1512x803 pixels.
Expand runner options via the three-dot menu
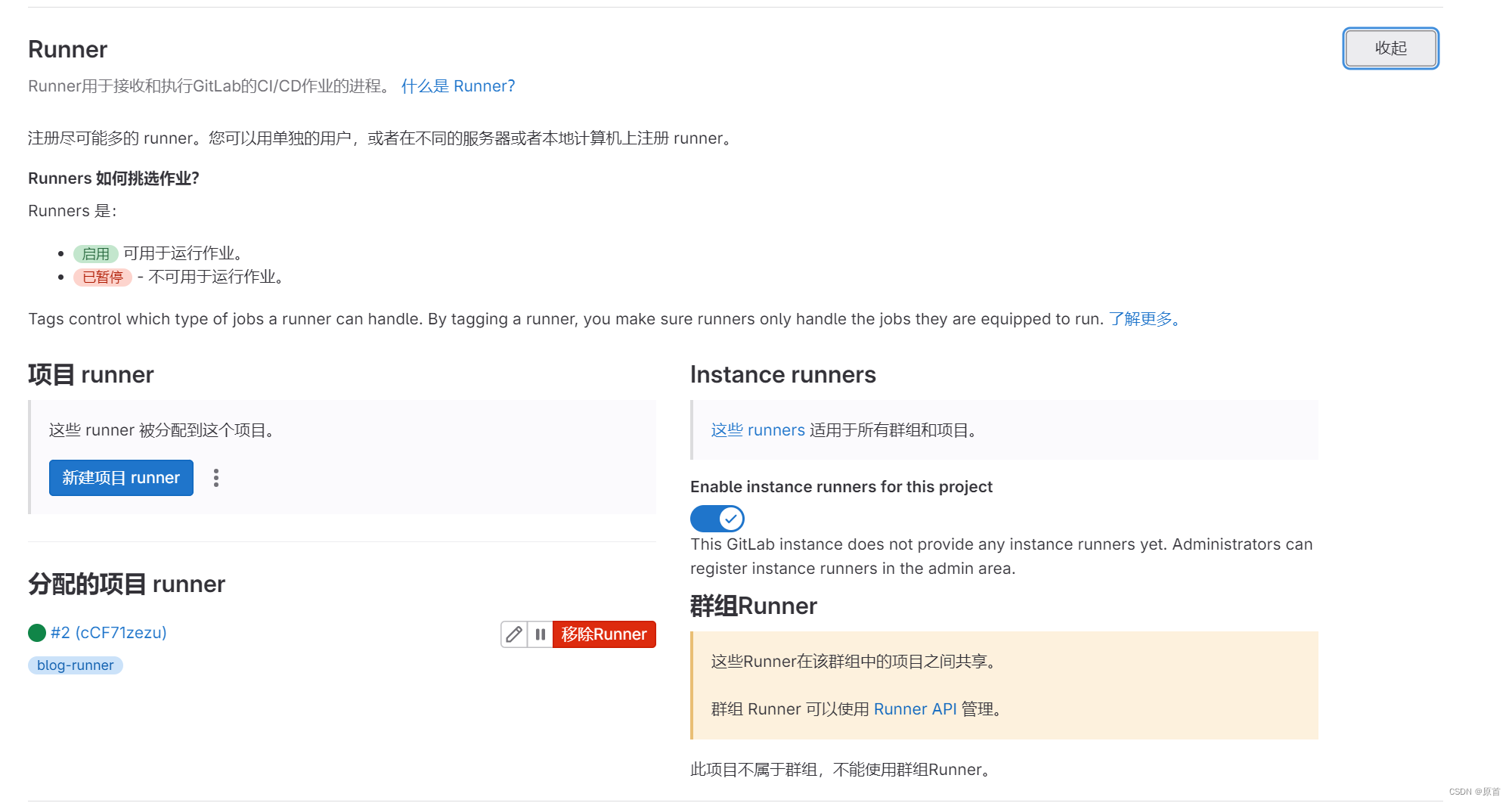pyautogui.click(x=215, y=478)
